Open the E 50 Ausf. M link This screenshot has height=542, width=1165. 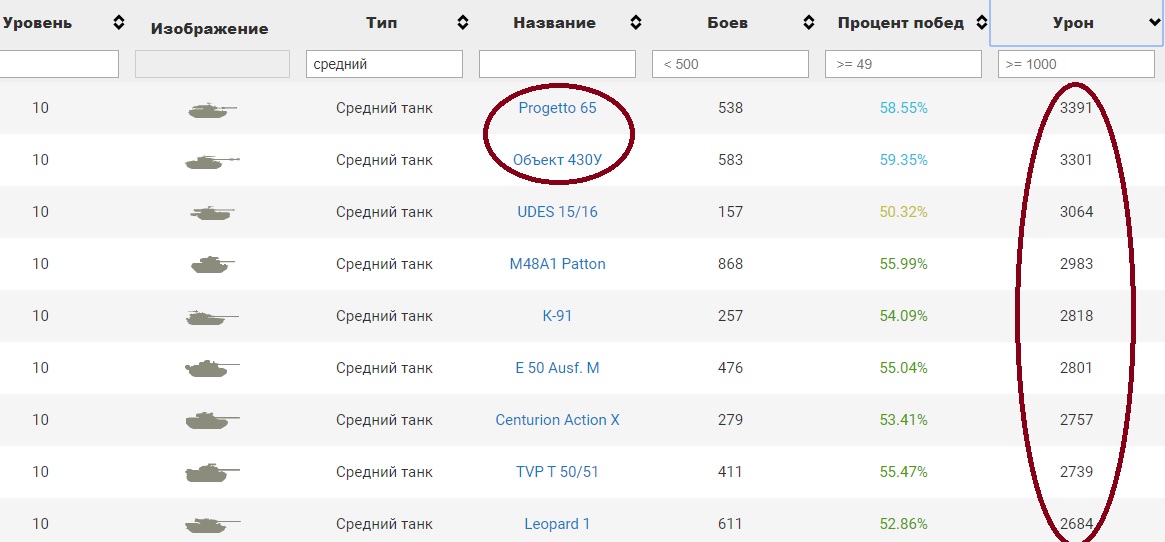[557, 368]
